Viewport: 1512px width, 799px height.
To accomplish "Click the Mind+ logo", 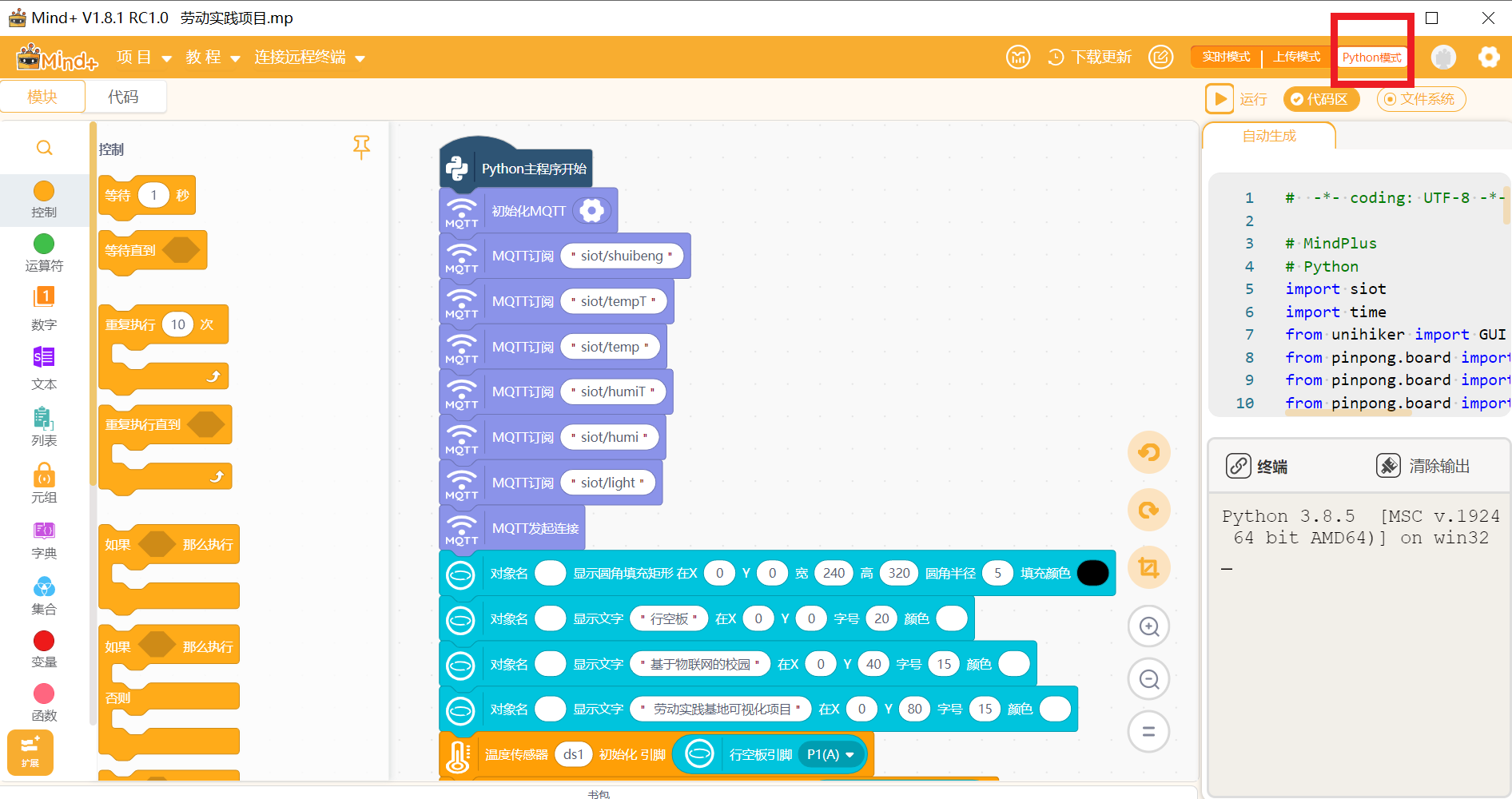I will point(57,58).
